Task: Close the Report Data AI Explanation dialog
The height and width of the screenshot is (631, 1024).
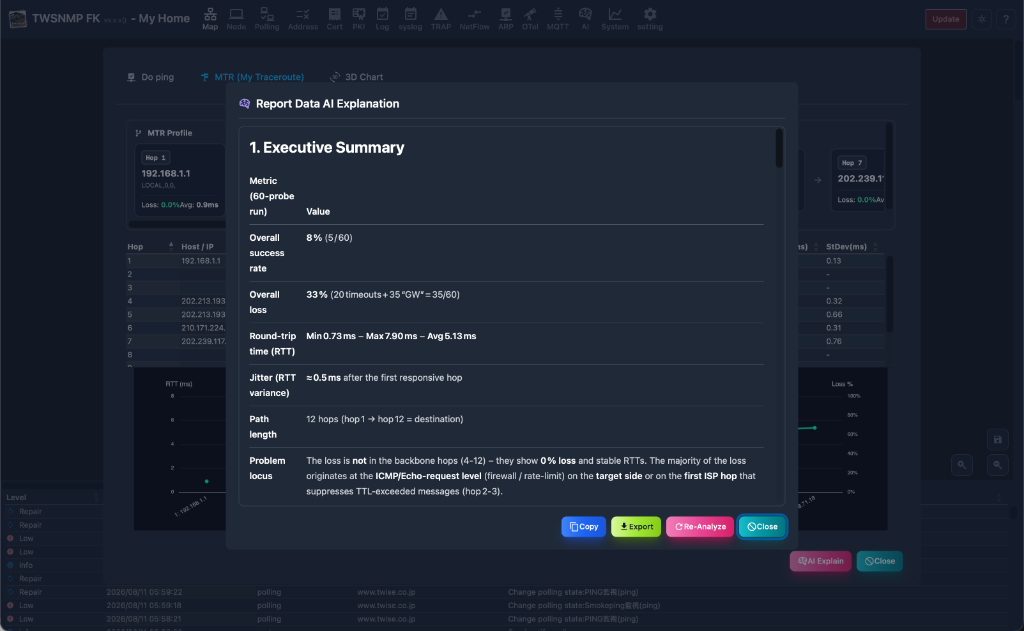Action: (762, 526)
